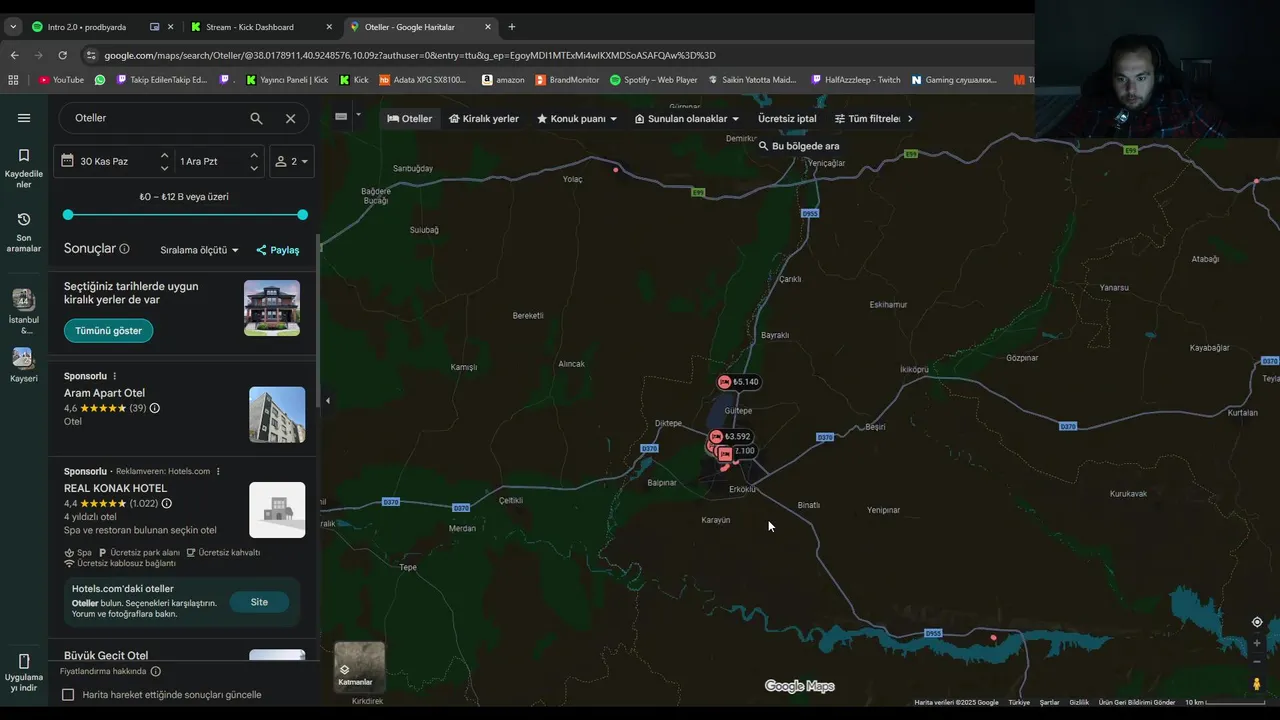Click the Site button for Hotels.com
The image size is (1280, 720).
click(259, 602)
